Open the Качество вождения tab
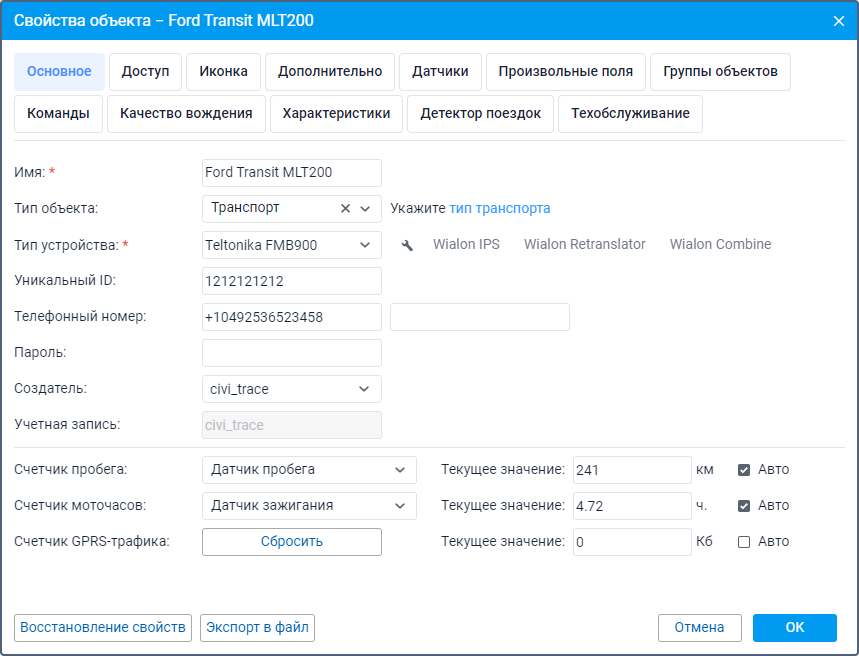 tap(186, 114)
